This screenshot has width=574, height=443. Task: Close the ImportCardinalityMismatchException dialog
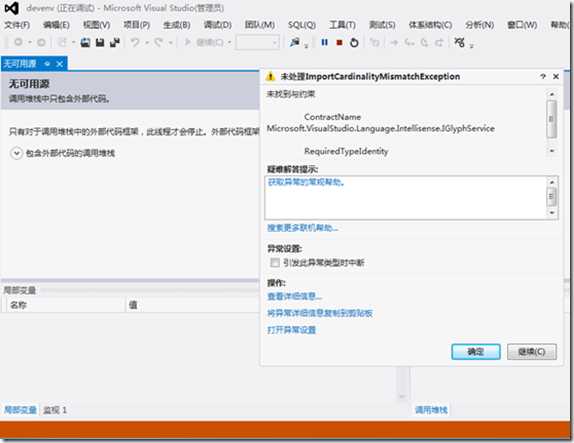tap(556, 76)
